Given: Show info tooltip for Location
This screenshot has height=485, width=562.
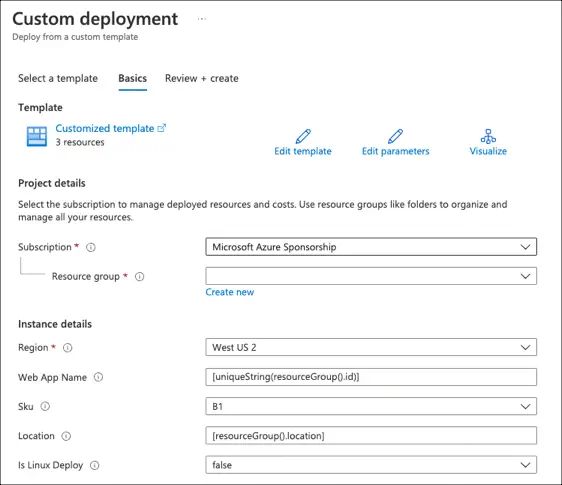Looking at the screenshot, I should pos(66,436).
